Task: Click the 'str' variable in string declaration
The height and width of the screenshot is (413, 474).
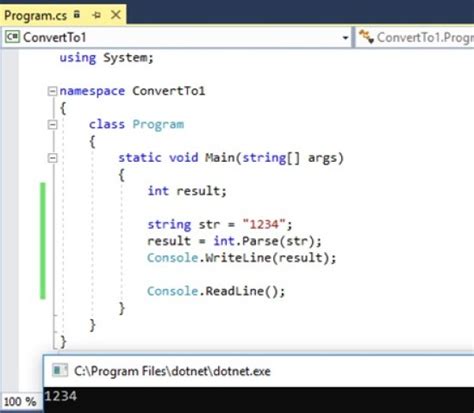Action: [209, 225]
